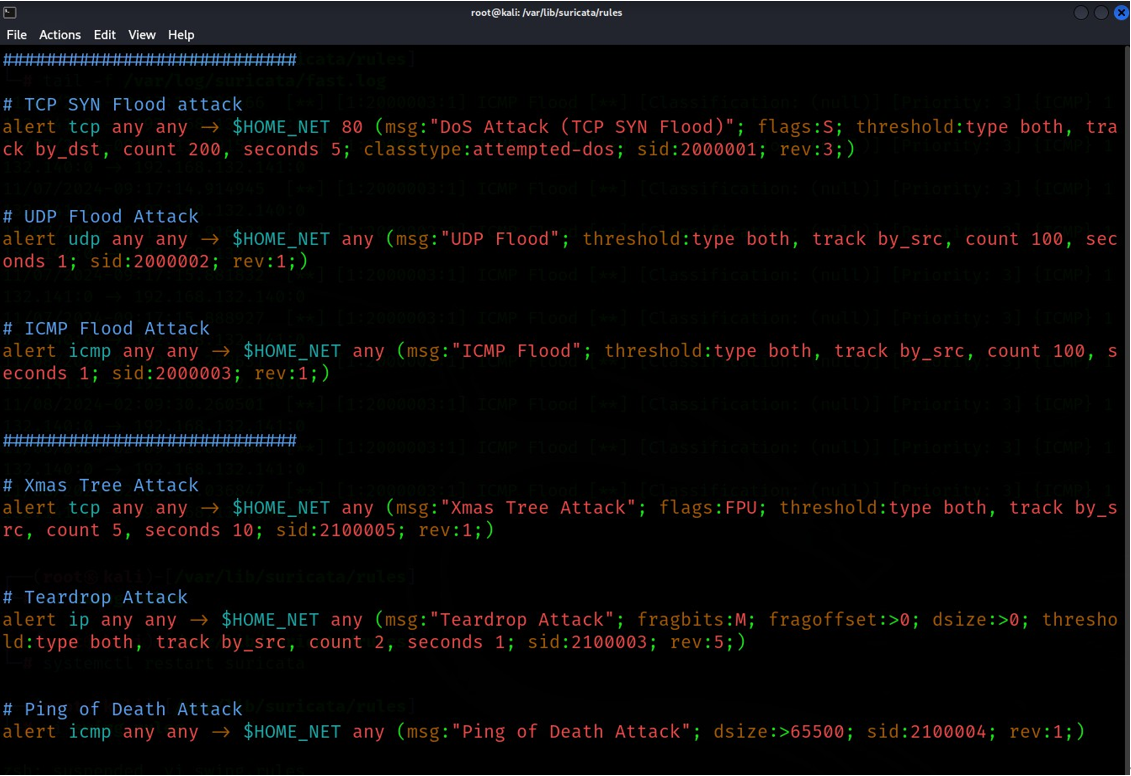This screenshot has width=1131, height=776.
Task: Click the "DoS Attack (TCP SYN Flood)" message string
Action: [x=576, y=127]
